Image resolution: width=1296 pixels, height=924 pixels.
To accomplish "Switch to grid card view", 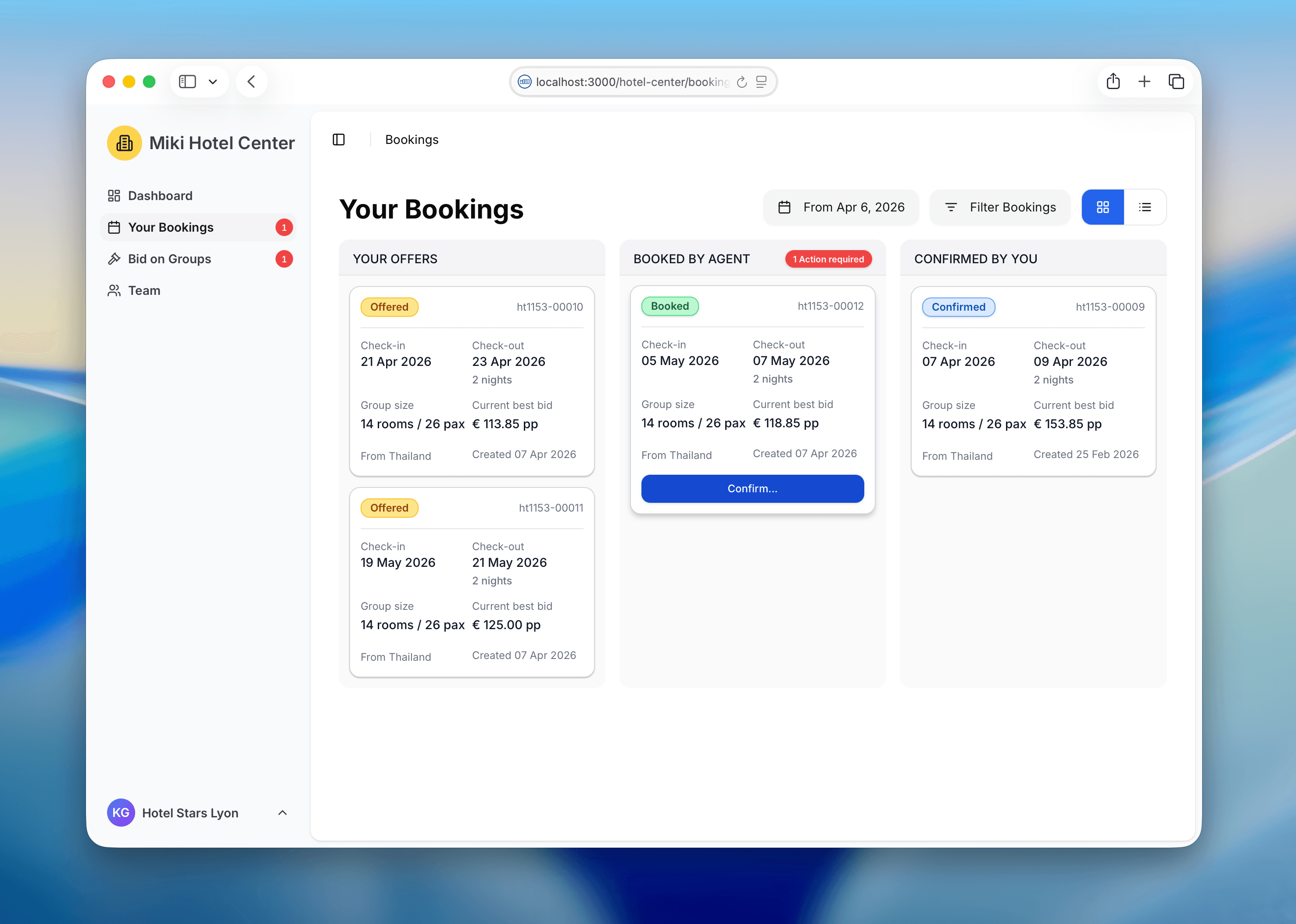I will coord(1103,207).
